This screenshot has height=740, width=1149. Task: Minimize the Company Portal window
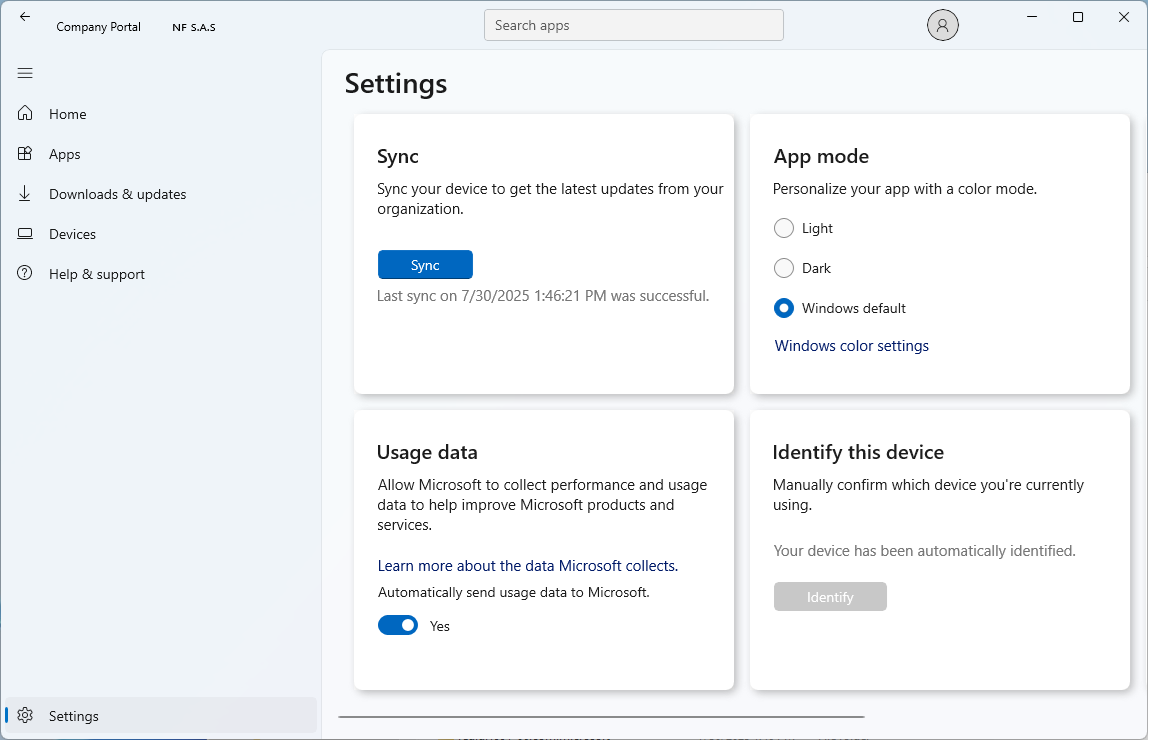pos(1032,17)
